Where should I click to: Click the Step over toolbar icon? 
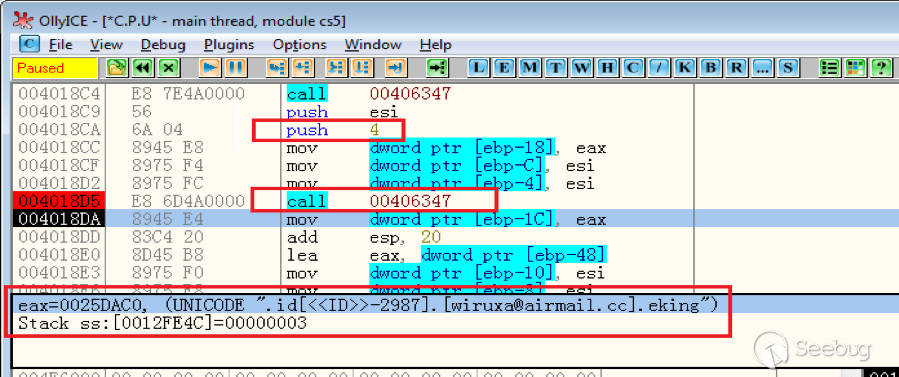coord(303,68)
